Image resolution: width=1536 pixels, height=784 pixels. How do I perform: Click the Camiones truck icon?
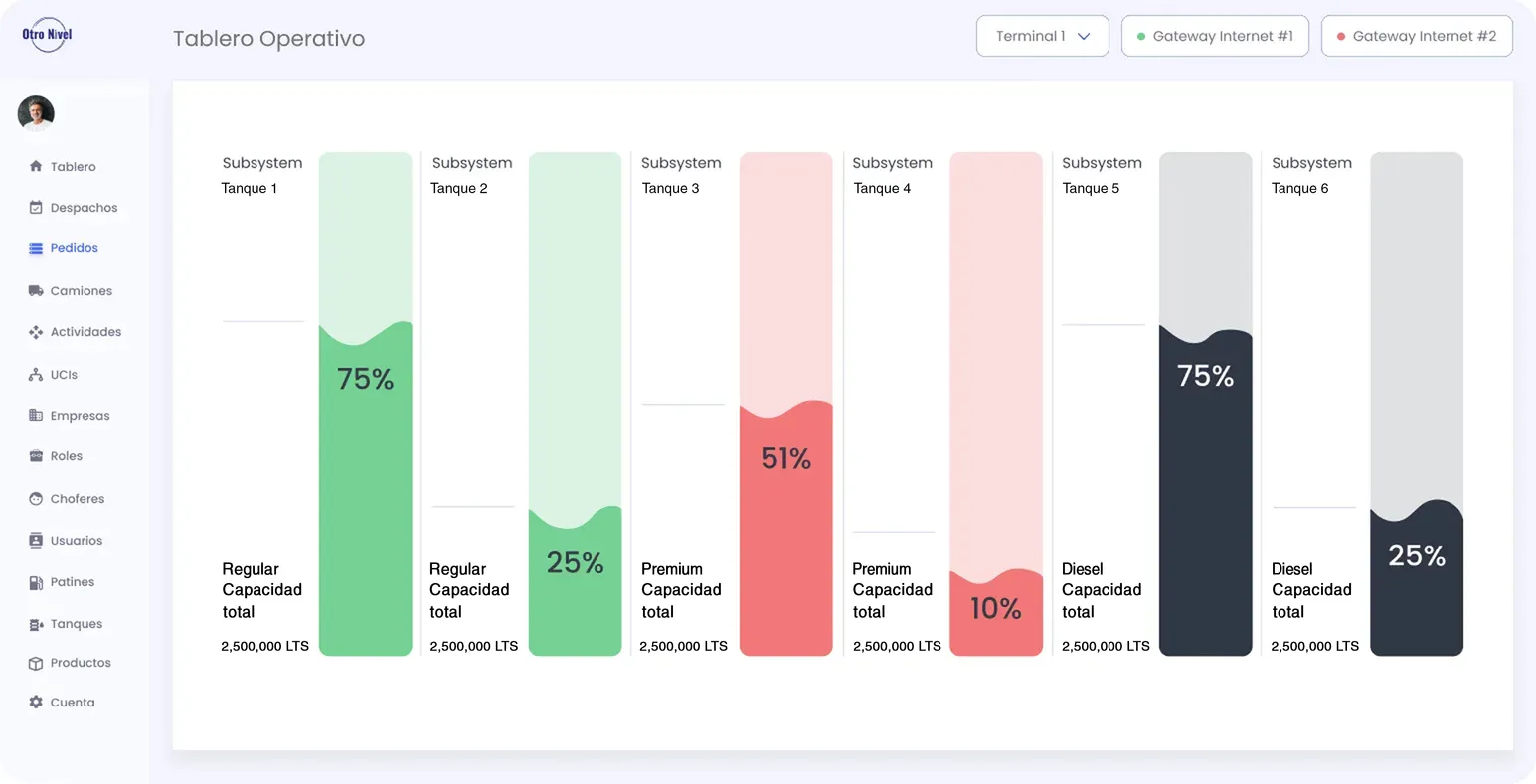click(36, 291)
